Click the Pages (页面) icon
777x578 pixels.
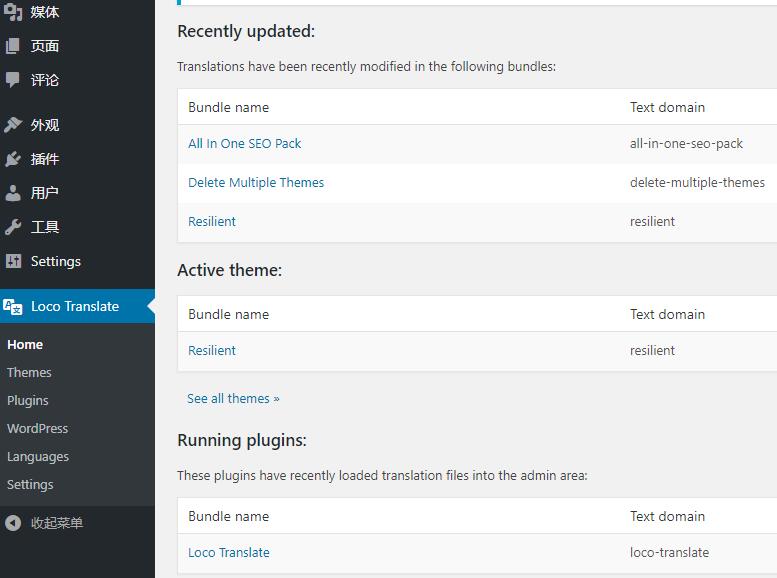13,46
